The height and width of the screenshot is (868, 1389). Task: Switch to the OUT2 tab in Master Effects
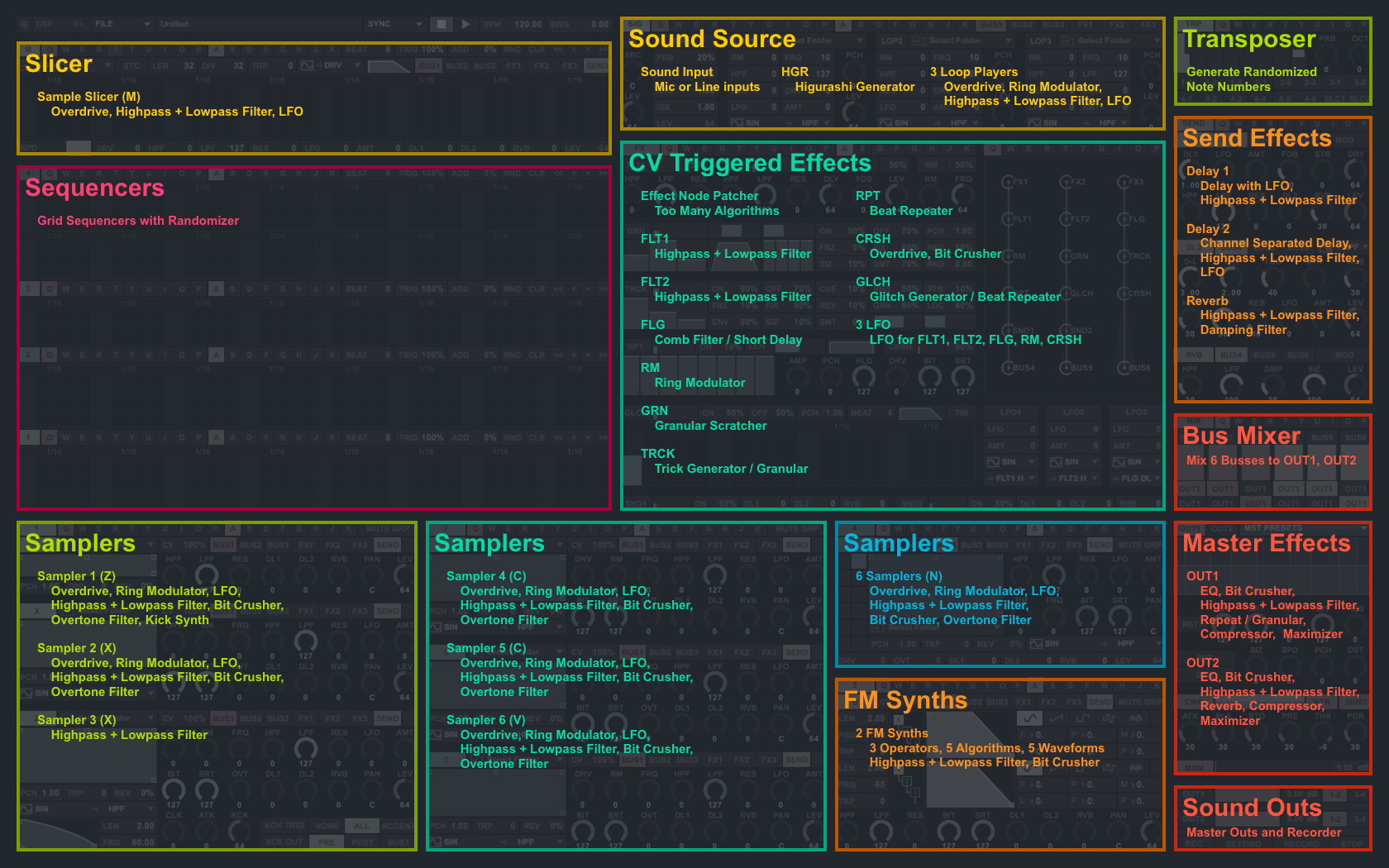point(1222,528)
